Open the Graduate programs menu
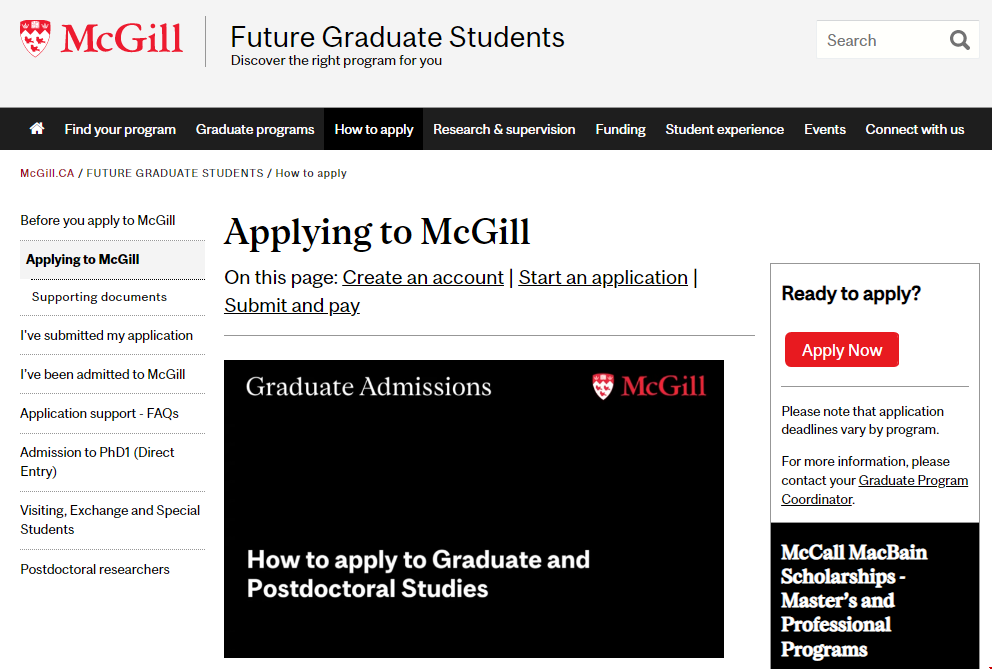This screenshot has width=992, height=669. click(x=255, y=129)
